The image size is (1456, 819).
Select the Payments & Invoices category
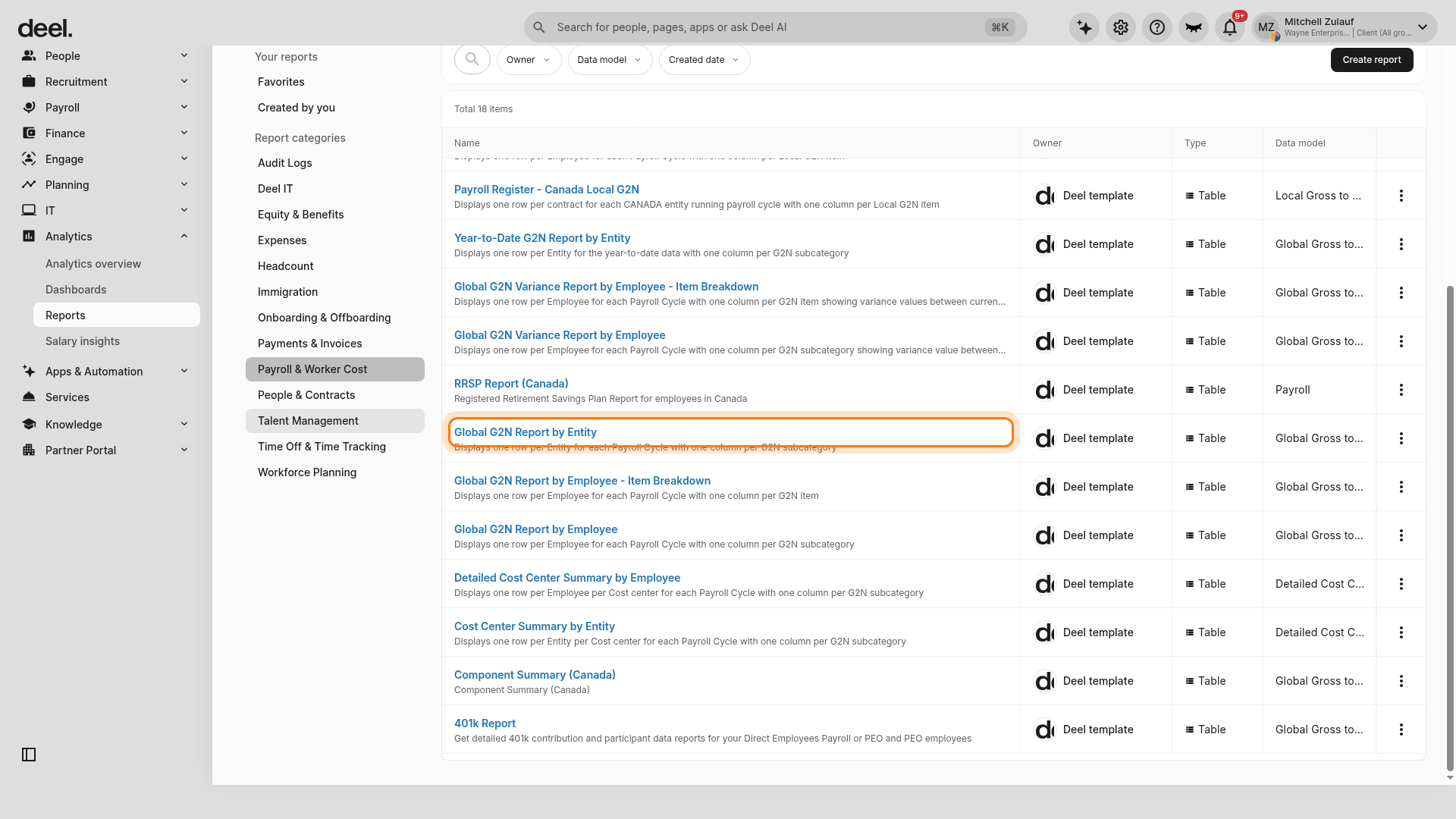(335, 344)
